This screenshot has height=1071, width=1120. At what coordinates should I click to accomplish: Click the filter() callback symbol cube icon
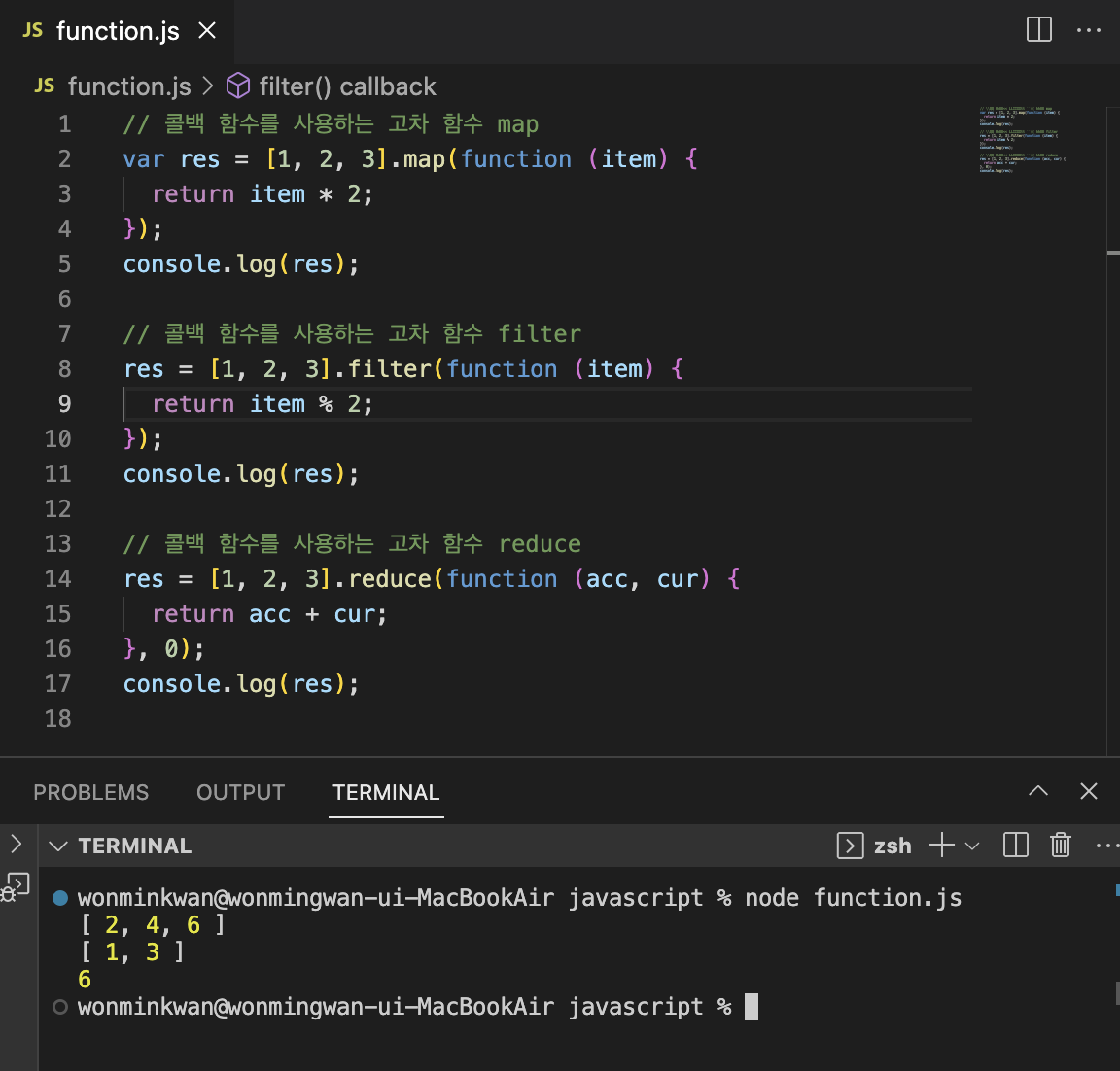pyautogui.click(x=238, y=86)
